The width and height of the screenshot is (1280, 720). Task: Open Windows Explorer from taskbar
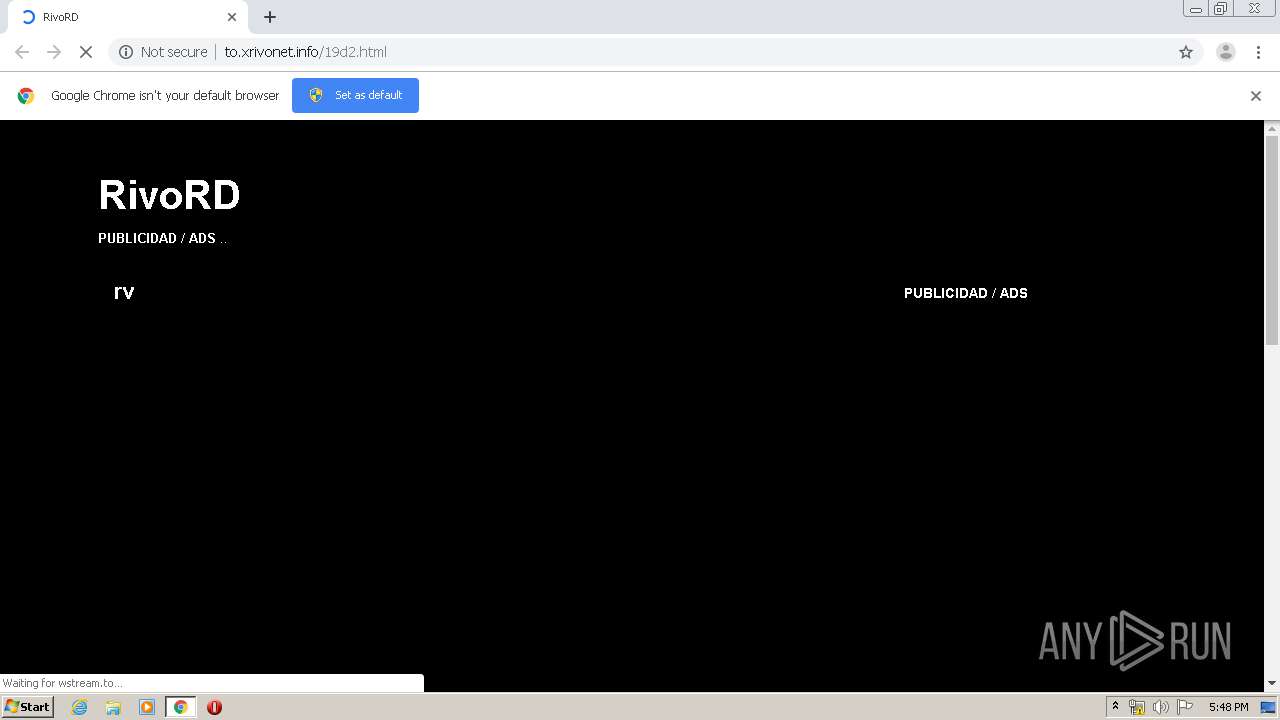113,707
